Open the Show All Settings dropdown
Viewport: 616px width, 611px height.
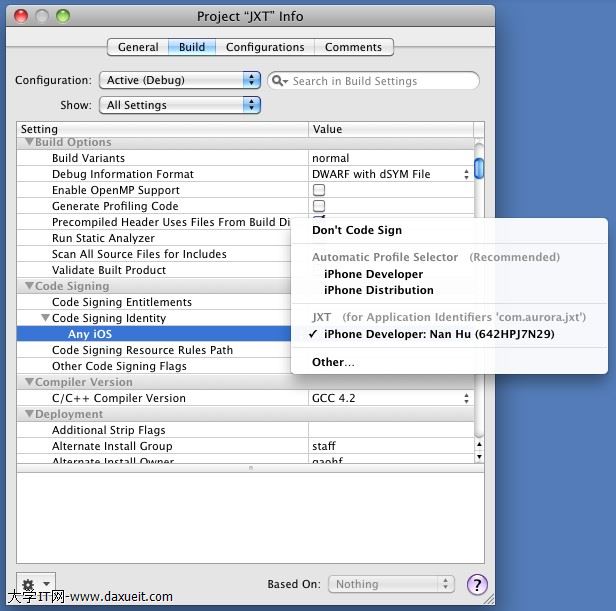179,105
